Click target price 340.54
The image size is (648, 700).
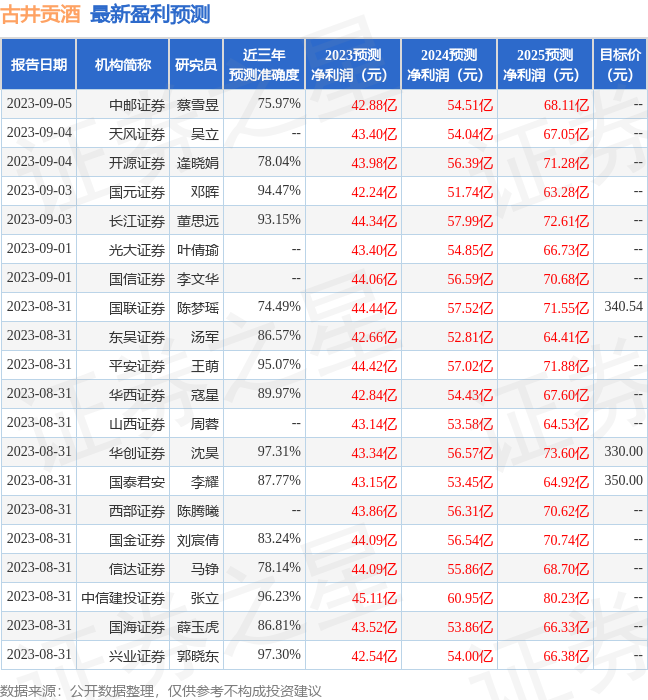pos(623,306)
